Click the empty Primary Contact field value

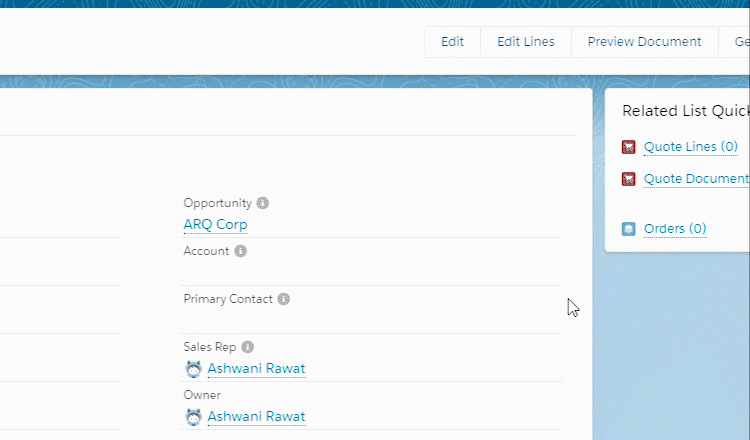pos(370,320)
